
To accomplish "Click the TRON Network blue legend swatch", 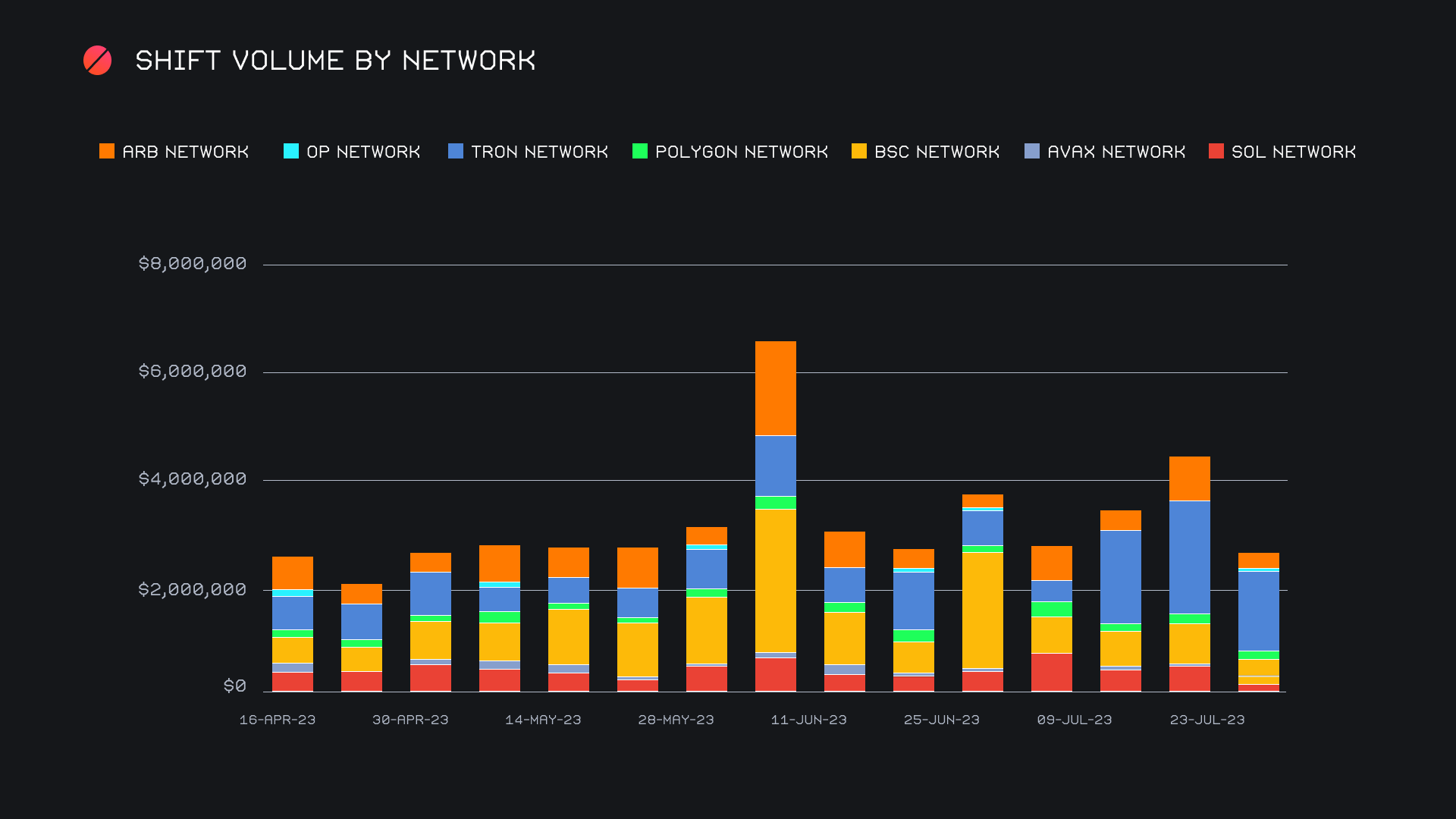I will (456, 151).
